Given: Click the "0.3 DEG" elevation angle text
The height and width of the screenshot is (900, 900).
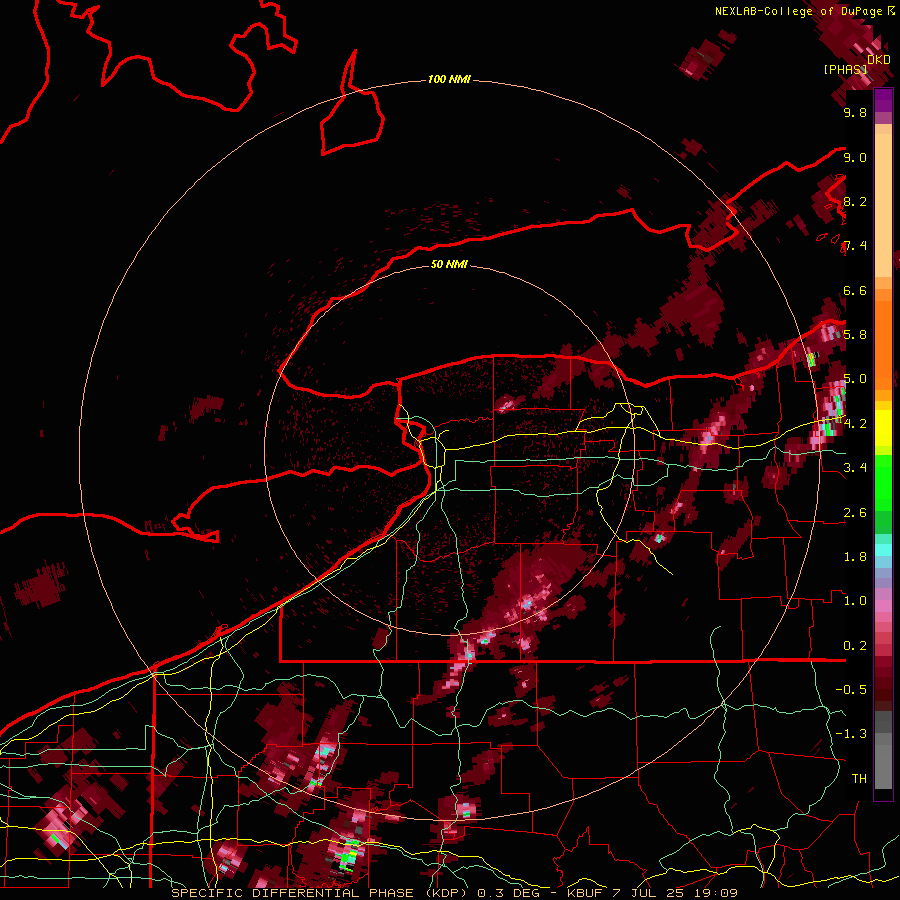Looking at the screenshot, I should [511, 893].
